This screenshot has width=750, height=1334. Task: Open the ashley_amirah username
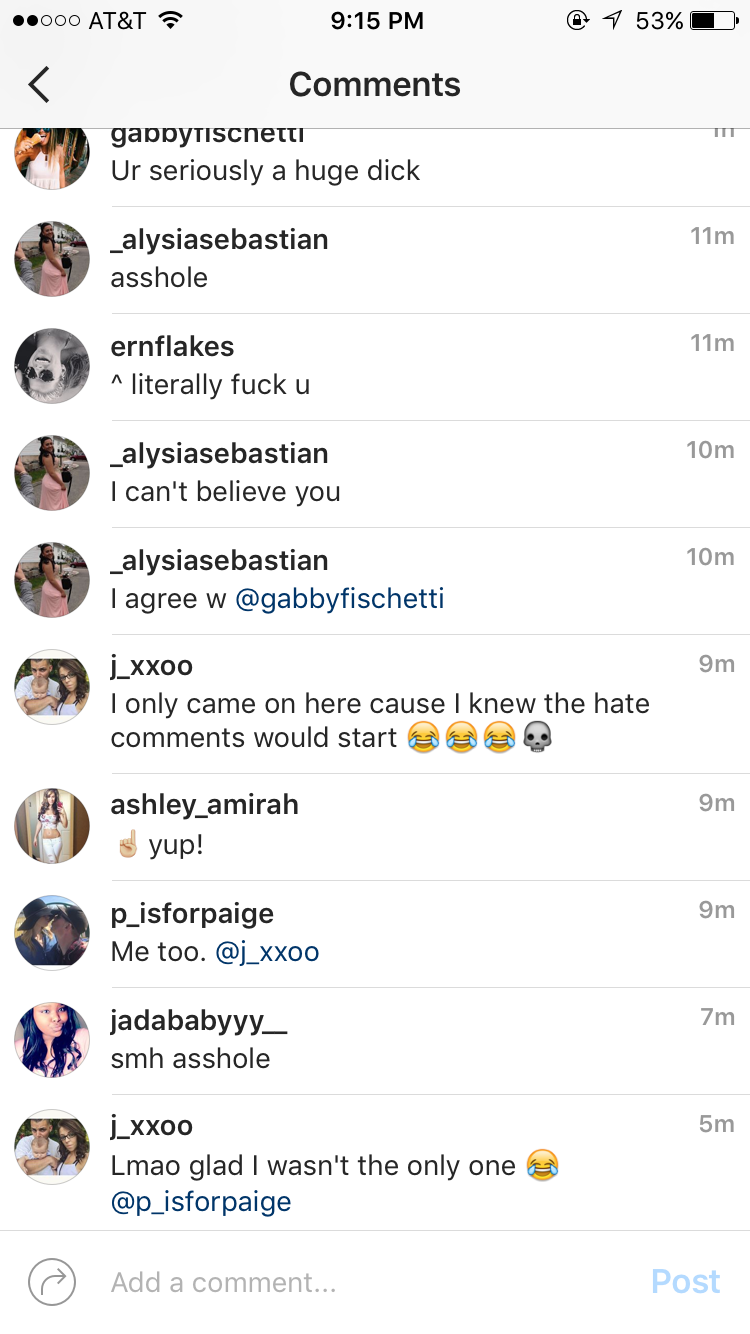(x=204, y=805)
